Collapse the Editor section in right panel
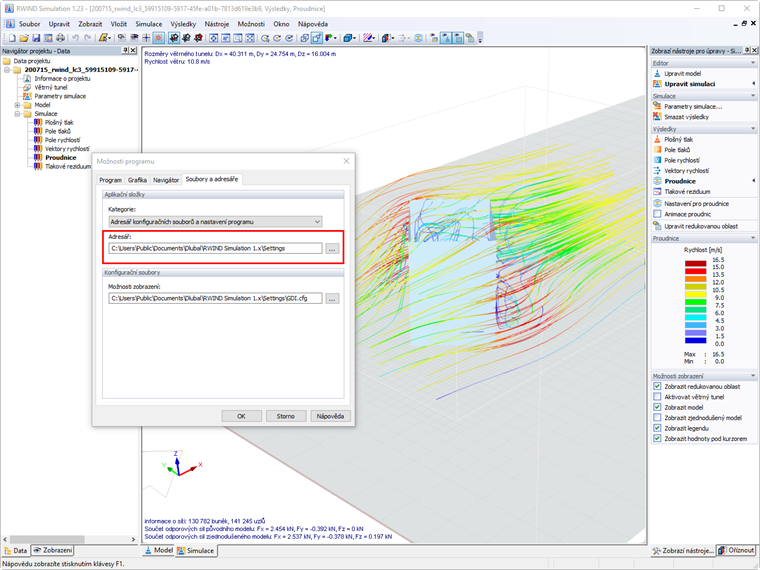This screenshot has height=570, width=760. pyautogui.click(x=753, y=63)
